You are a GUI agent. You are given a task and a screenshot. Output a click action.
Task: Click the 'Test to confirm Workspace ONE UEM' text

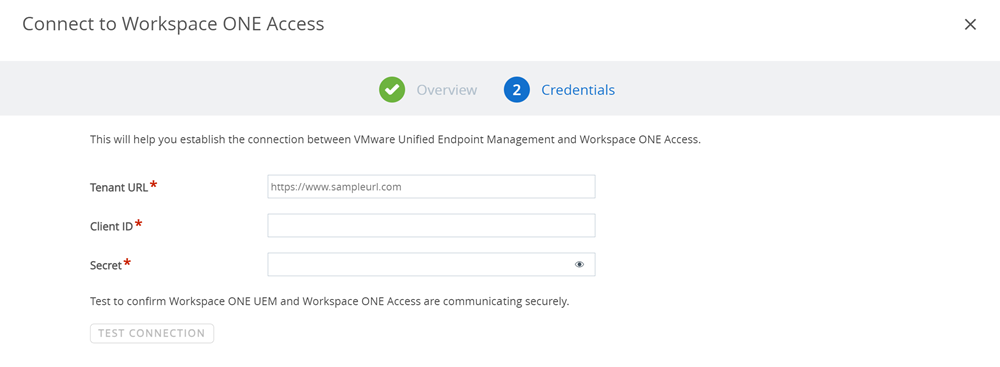click(x=329, y=301)
